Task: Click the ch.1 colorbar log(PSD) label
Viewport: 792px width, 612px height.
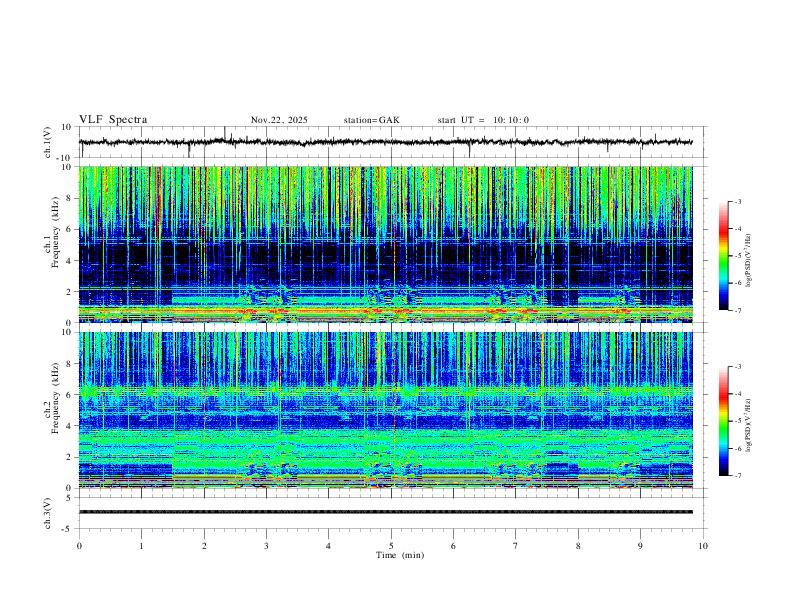Action: pos(748,261)
